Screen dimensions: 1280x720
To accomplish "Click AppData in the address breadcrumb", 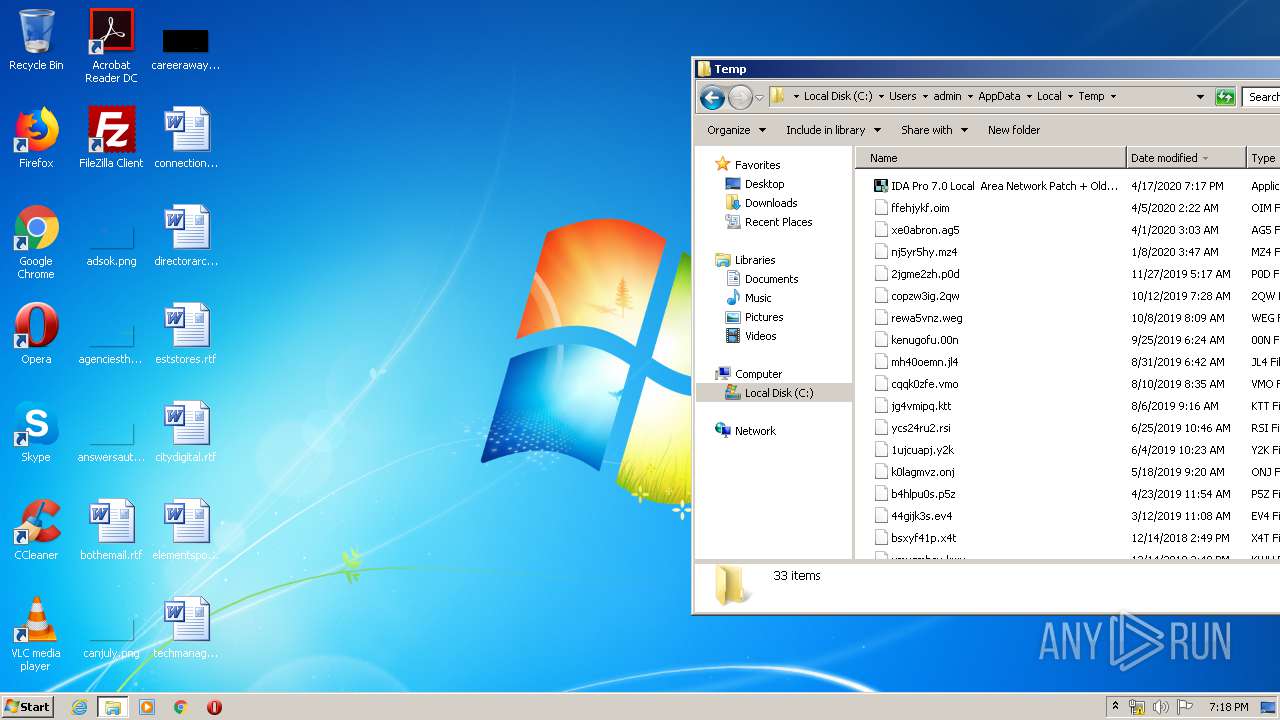I will pos(999,97).
